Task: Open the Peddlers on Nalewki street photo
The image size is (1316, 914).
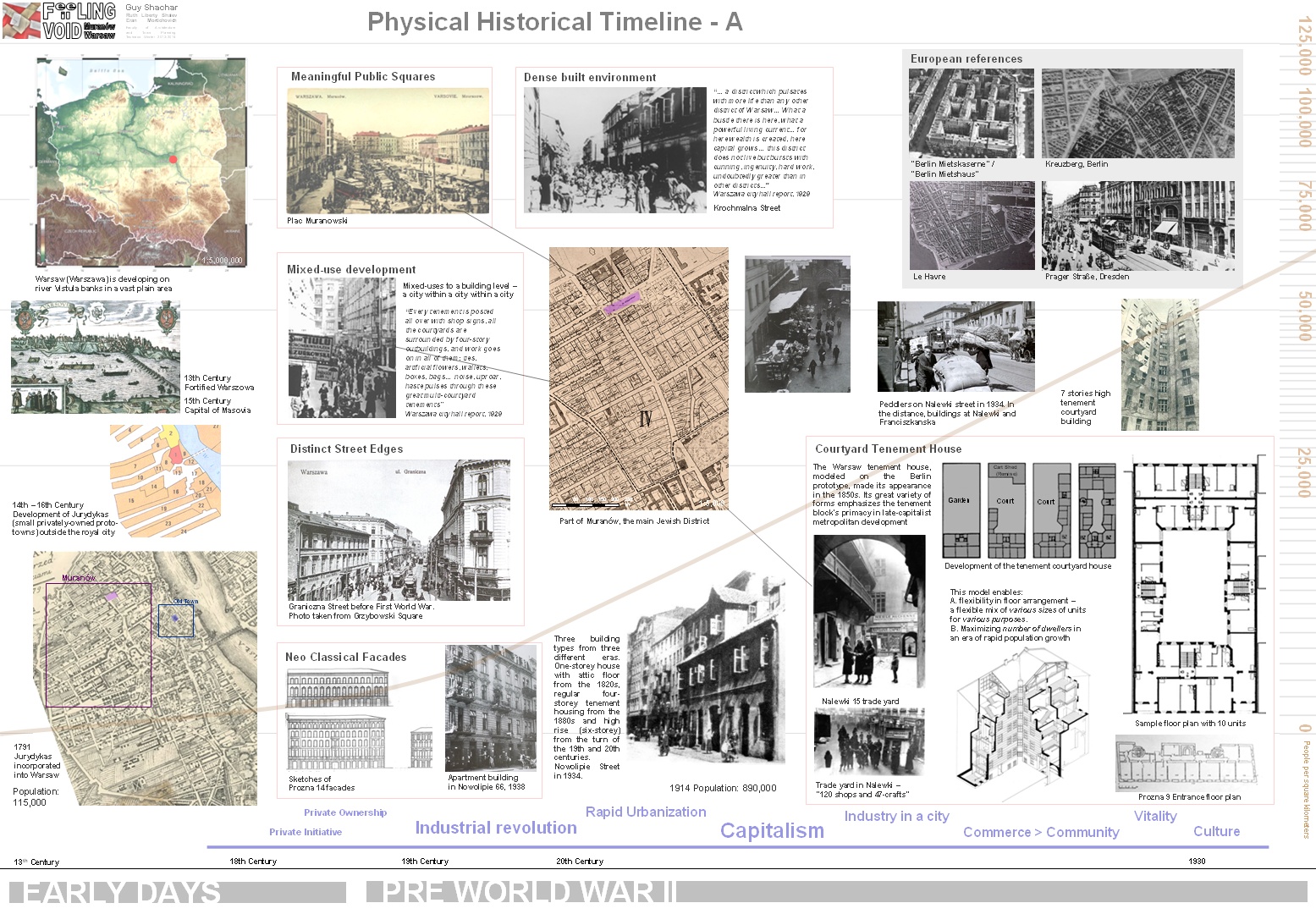Action: pos(955,345)
